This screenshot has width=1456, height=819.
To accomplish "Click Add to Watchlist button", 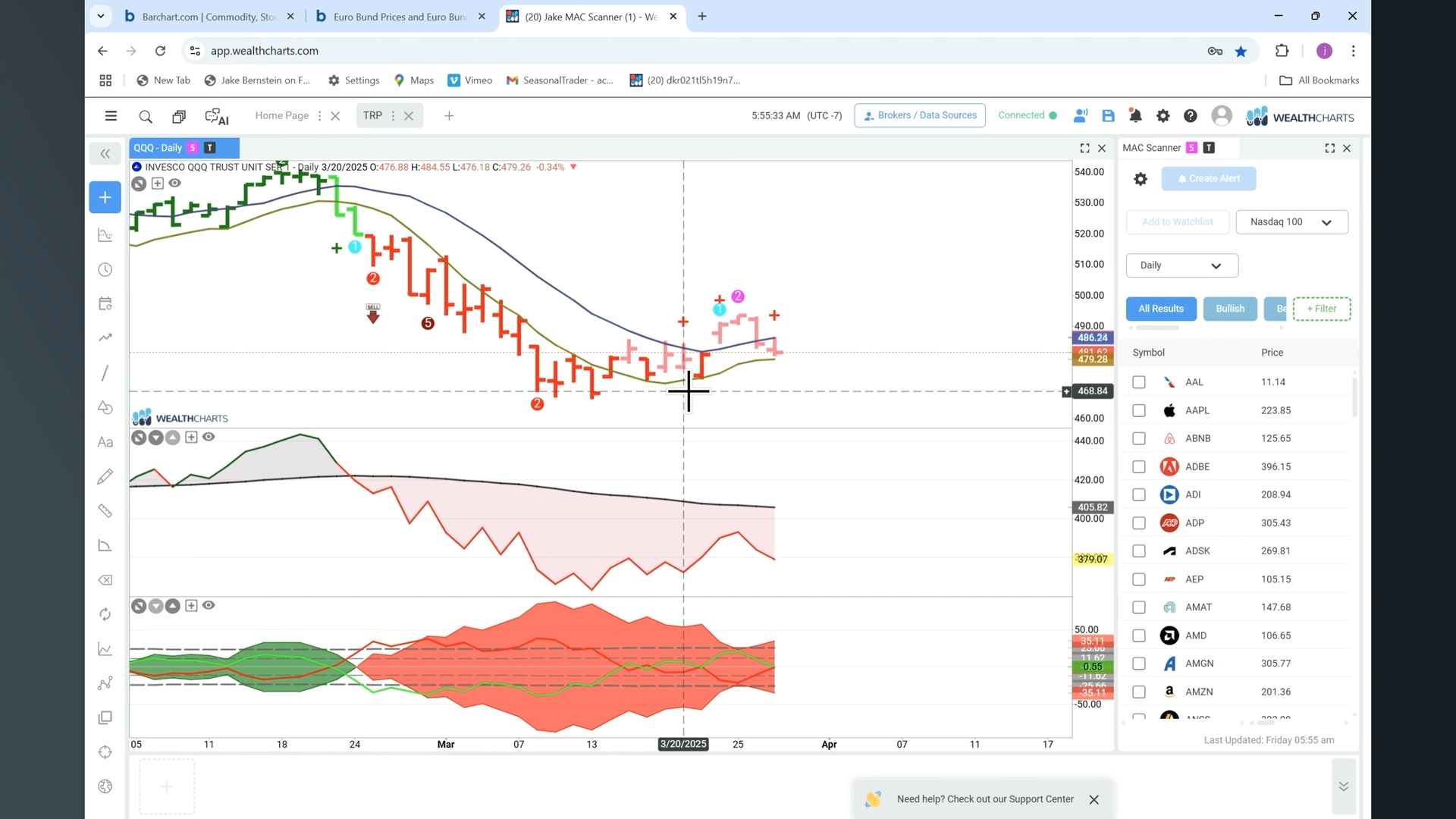I will 1178,222.
